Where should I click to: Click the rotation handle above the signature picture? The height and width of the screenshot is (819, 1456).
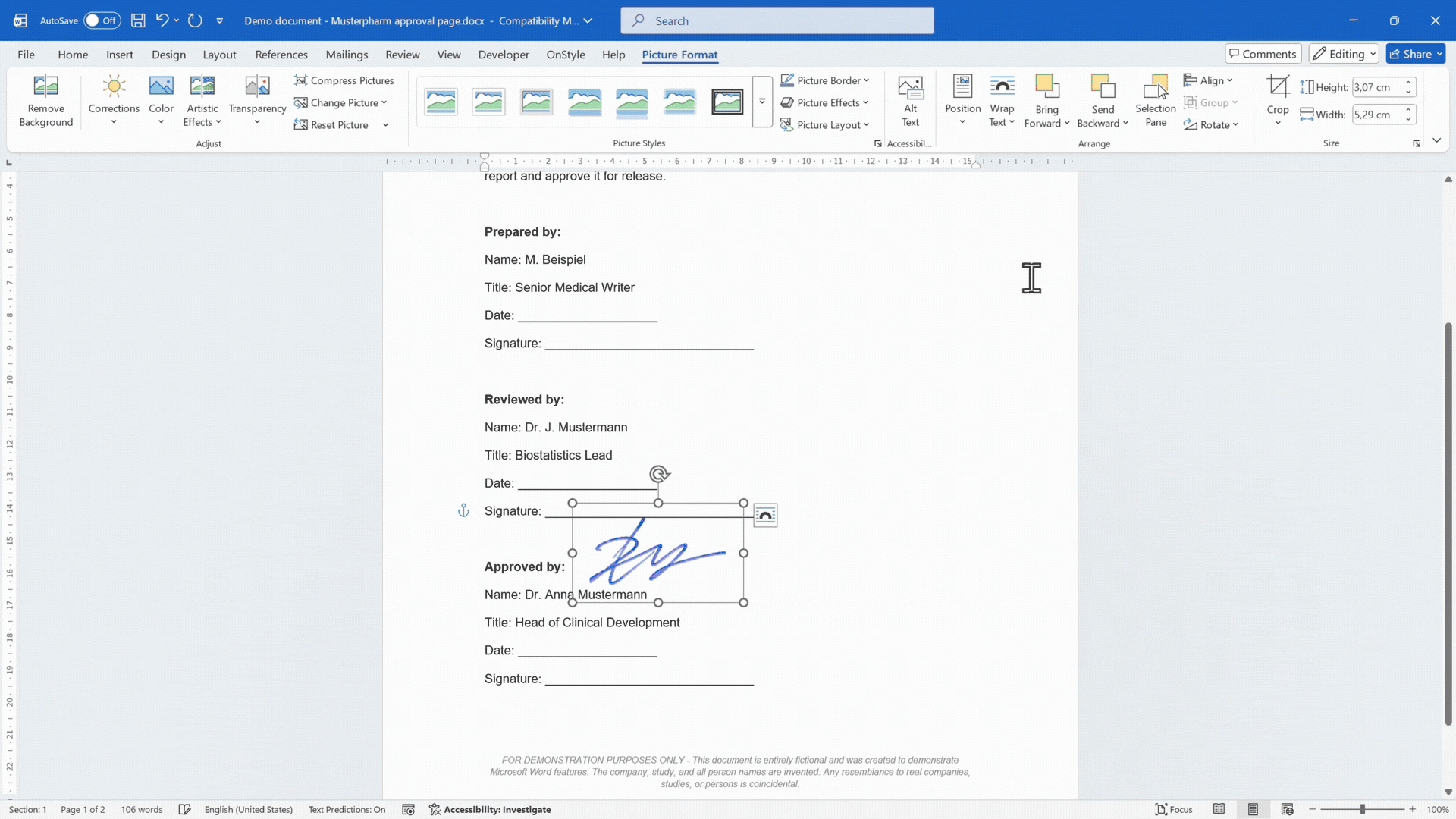pos(659,474)
